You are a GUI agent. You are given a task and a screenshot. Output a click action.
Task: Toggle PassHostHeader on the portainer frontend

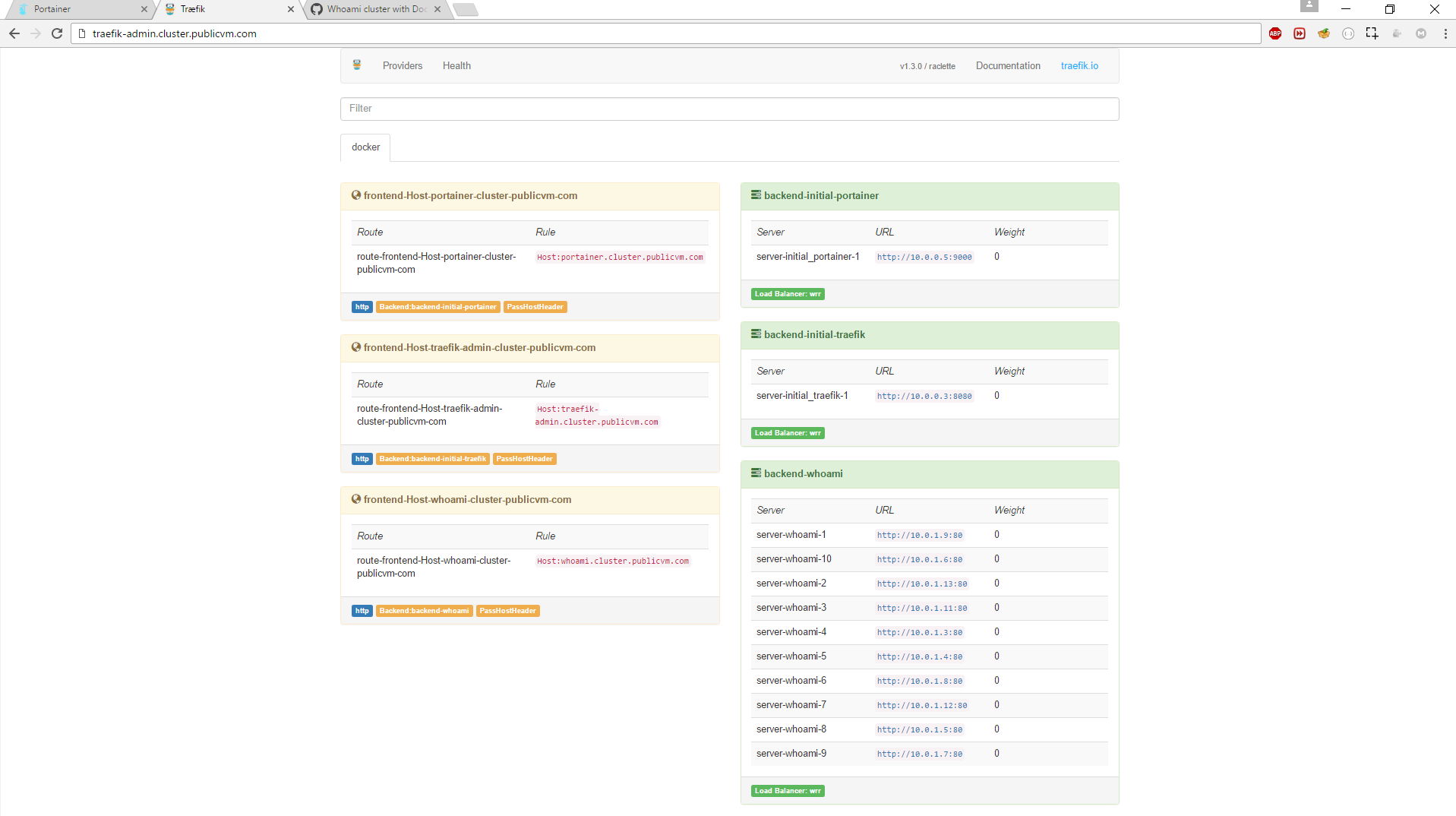click(535, 306)
